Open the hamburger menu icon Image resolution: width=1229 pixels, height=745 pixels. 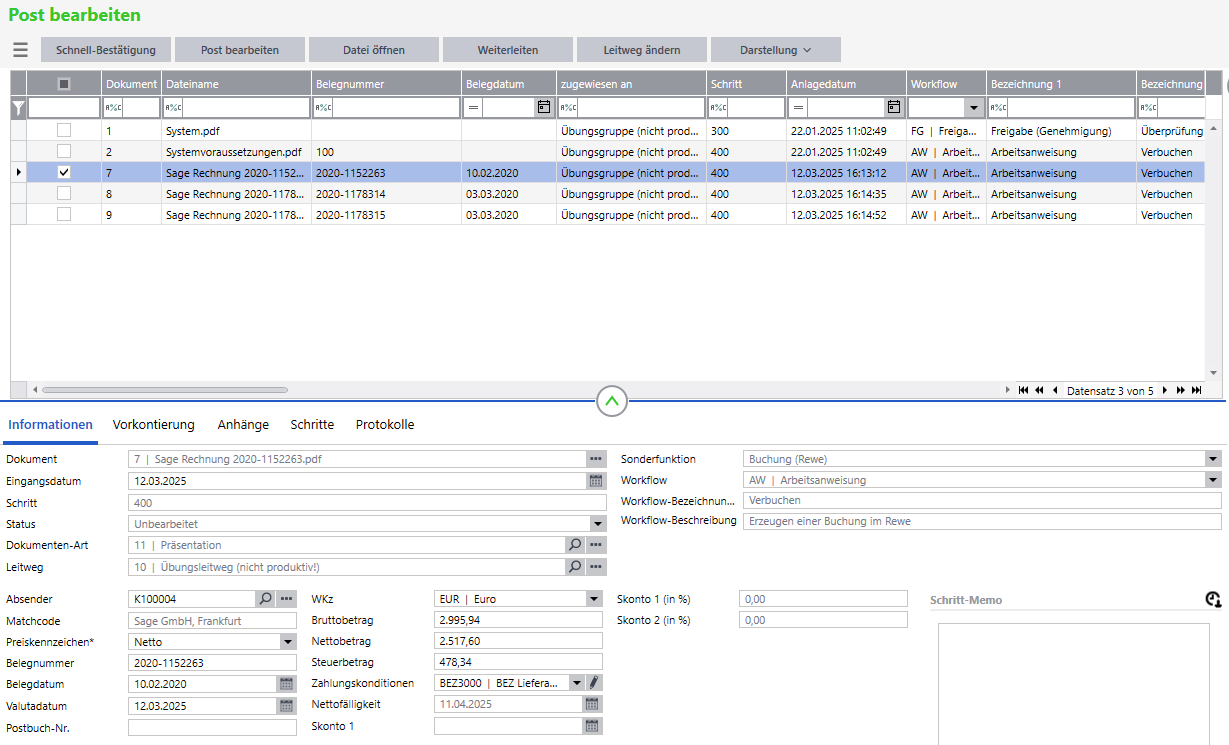[20, 50]
